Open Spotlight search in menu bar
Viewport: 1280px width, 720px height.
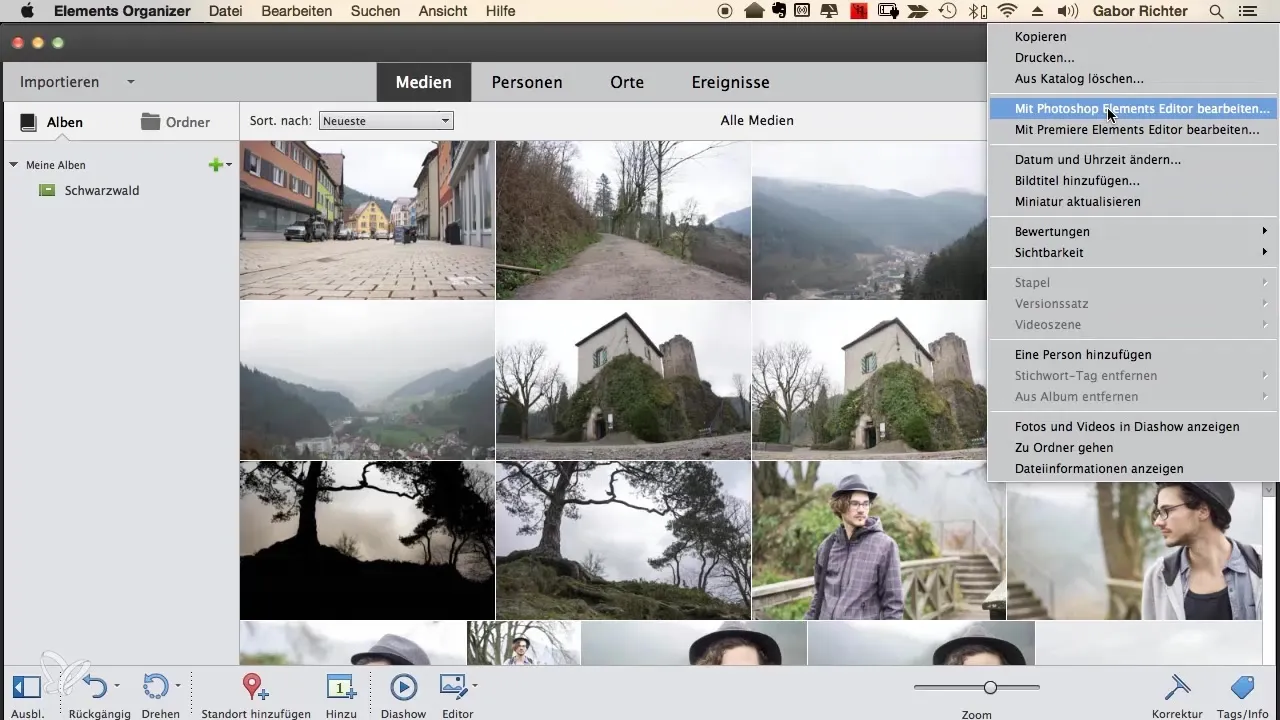click(x=1216, y=11)
